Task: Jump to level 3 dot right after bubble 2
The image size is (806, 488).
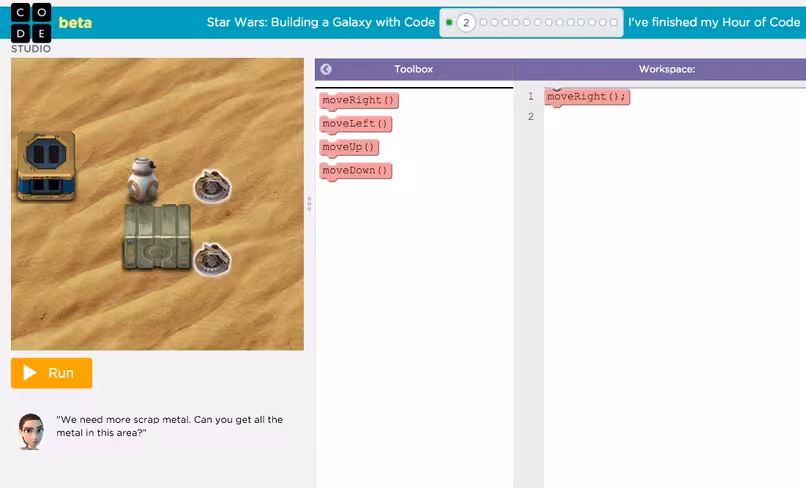Action: (x=483, y=23)
